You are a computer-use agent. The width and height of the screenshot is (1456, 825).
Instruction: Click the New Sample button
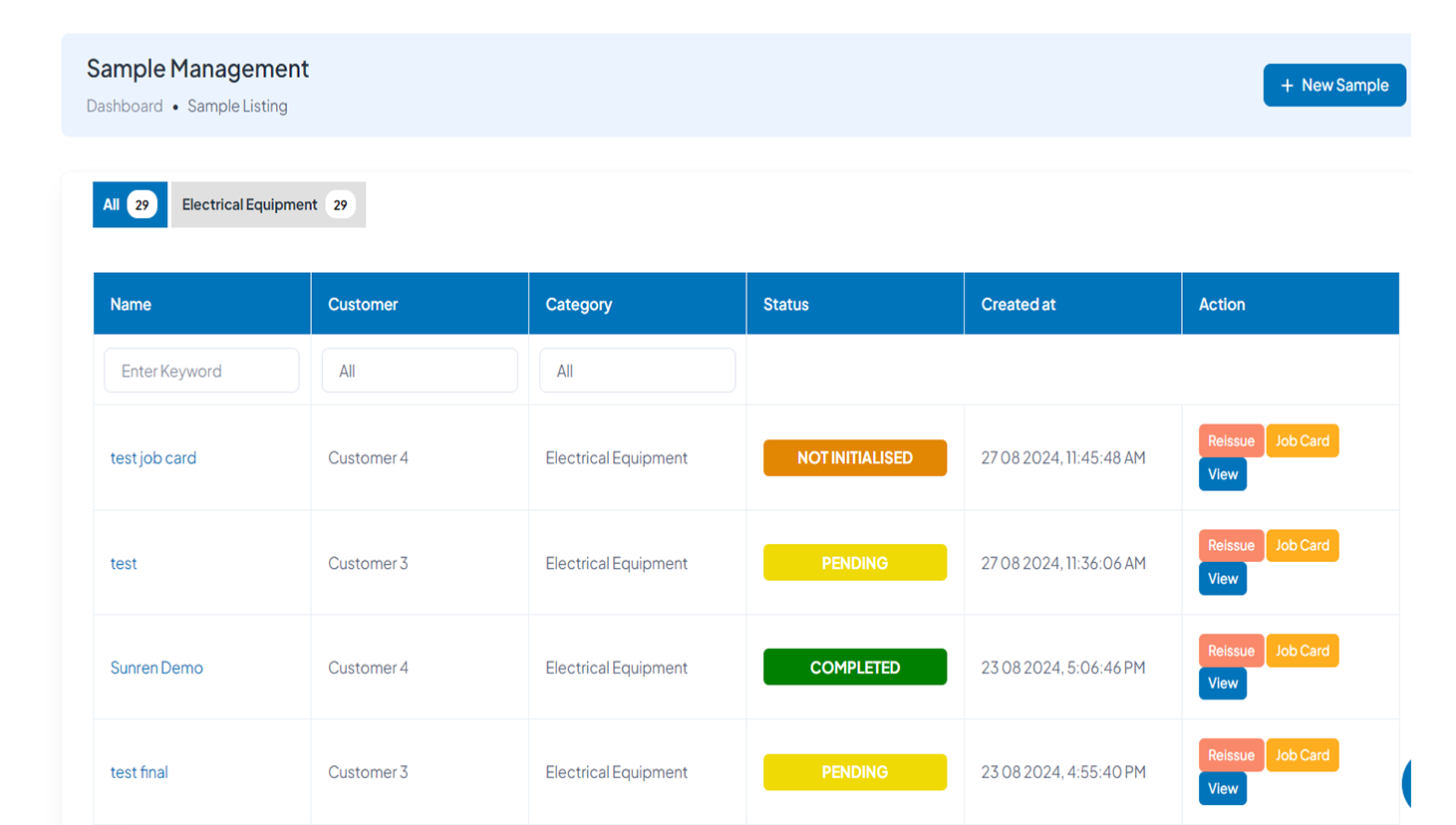pyautogui.click(x=1333, y=85)
